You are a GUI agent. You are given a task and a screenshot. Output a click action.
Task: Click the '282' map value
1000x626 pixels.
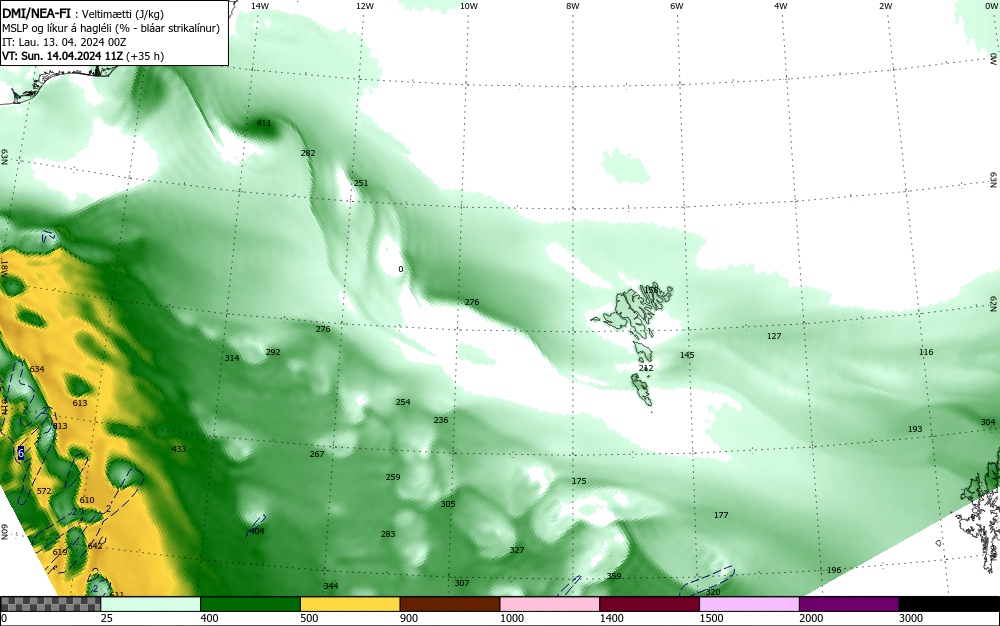click(308, 153)
